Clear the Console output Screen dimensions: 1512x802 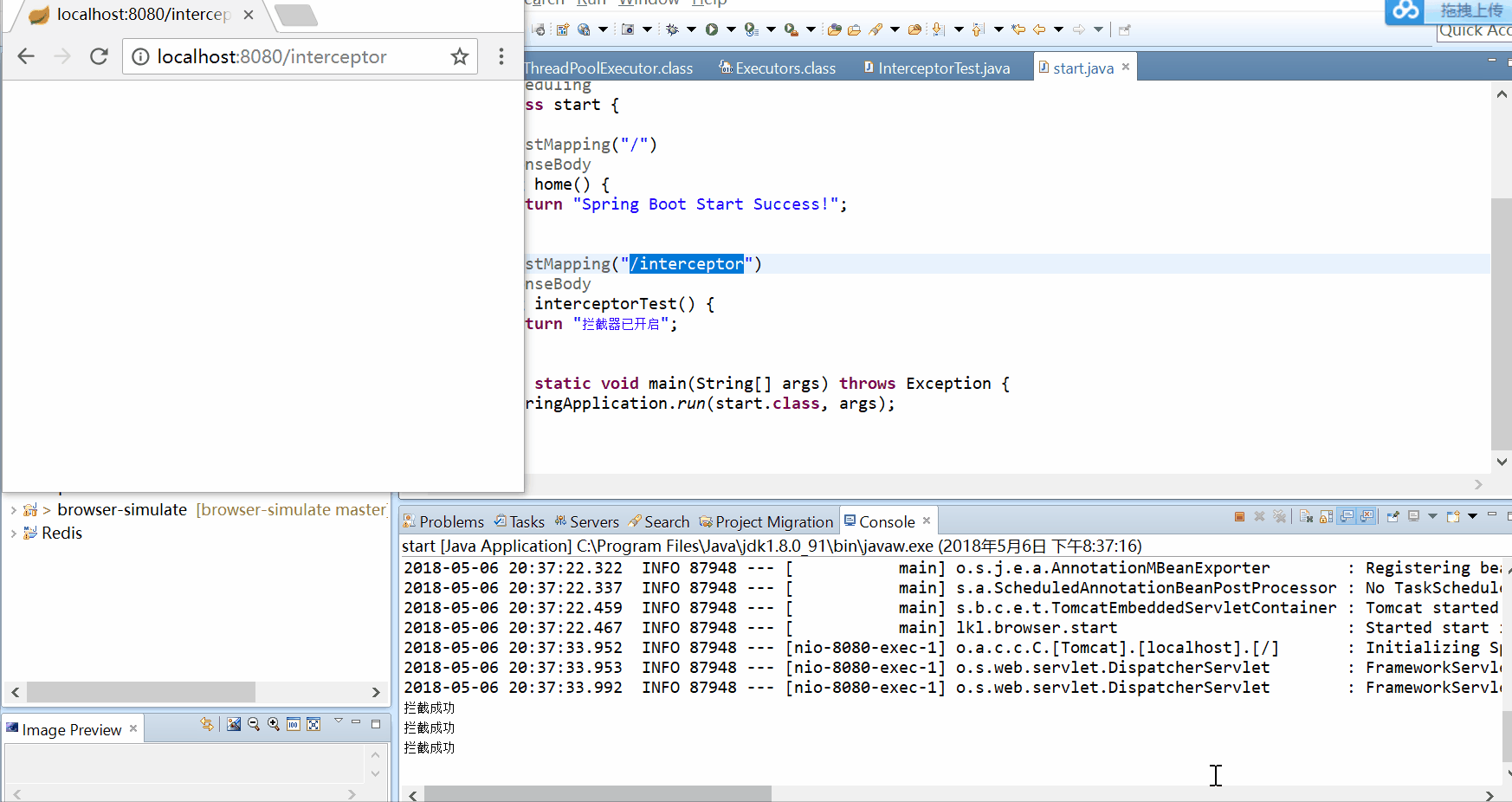[1306, 517]
